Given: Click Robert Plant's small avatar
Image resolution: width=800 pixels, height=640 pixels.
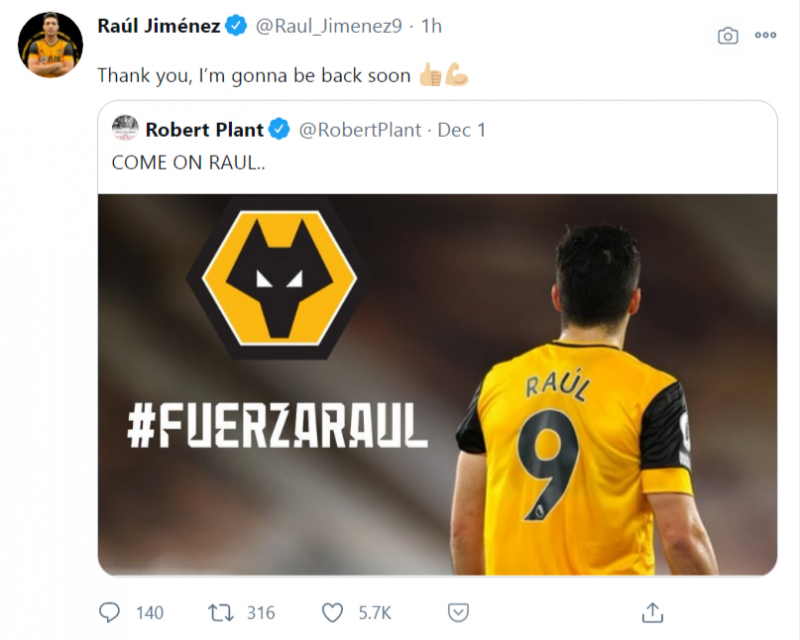Looking at the screenshot, I should 125,129.
